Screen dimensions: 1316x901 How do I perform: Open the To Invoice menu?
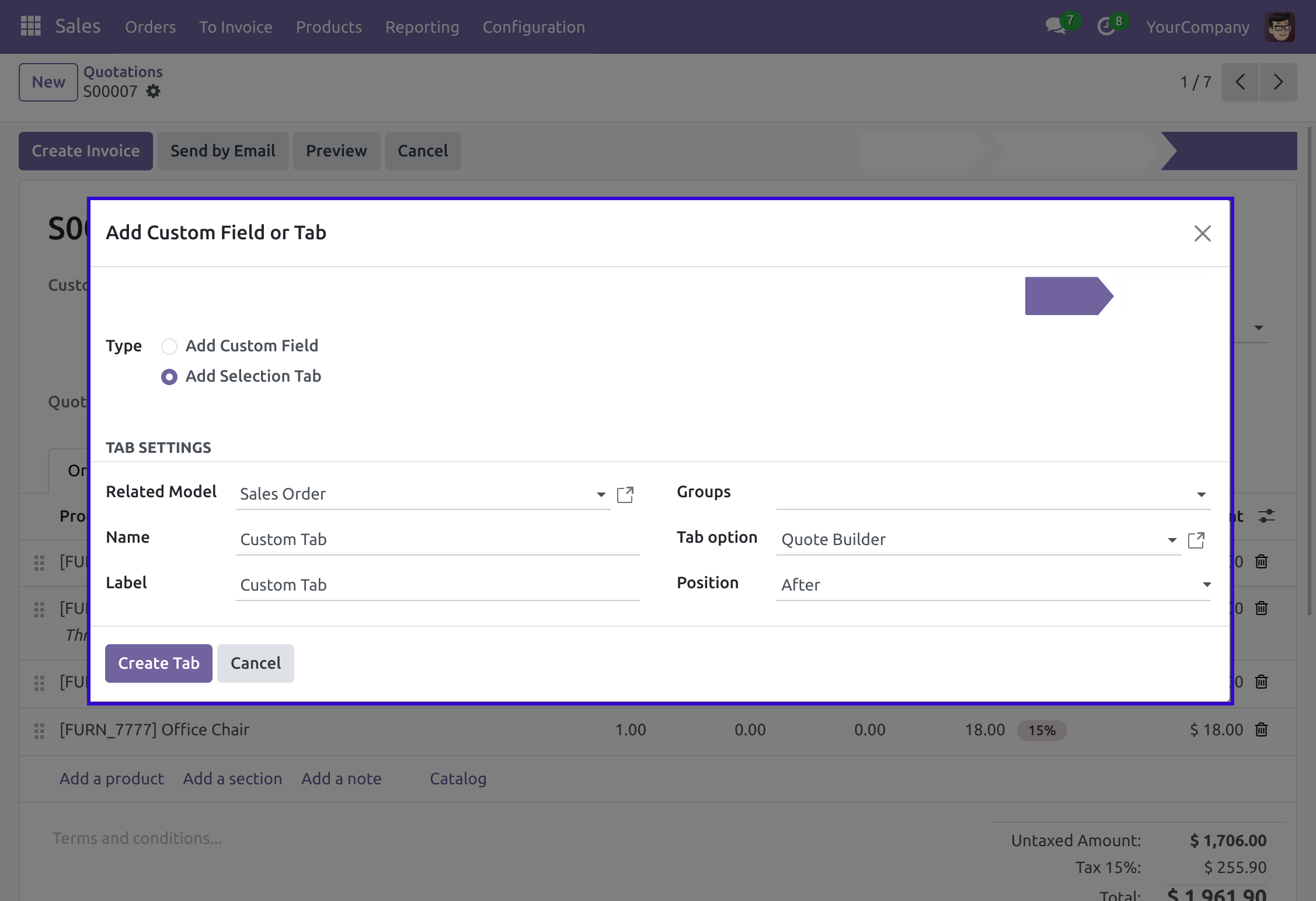pyautogui.click(x=236, y=27)
